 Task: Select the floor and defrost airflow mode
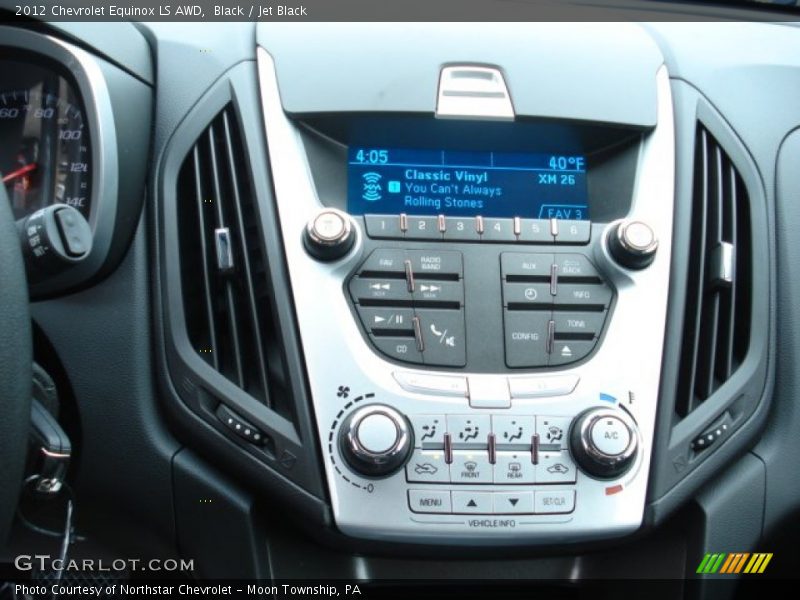[554, 433]
